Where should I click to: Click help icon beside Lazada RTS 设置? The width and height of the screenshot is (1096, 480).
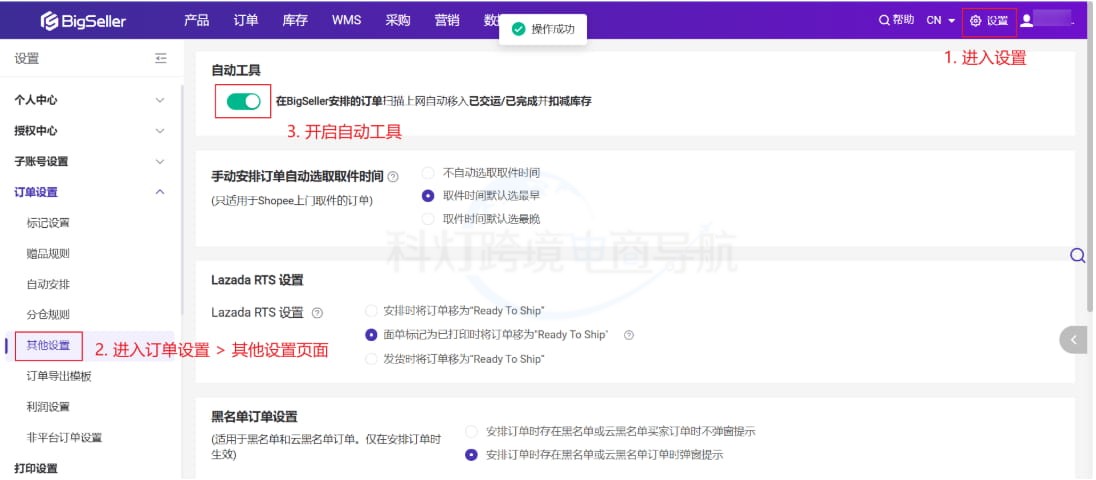point(317,313)
